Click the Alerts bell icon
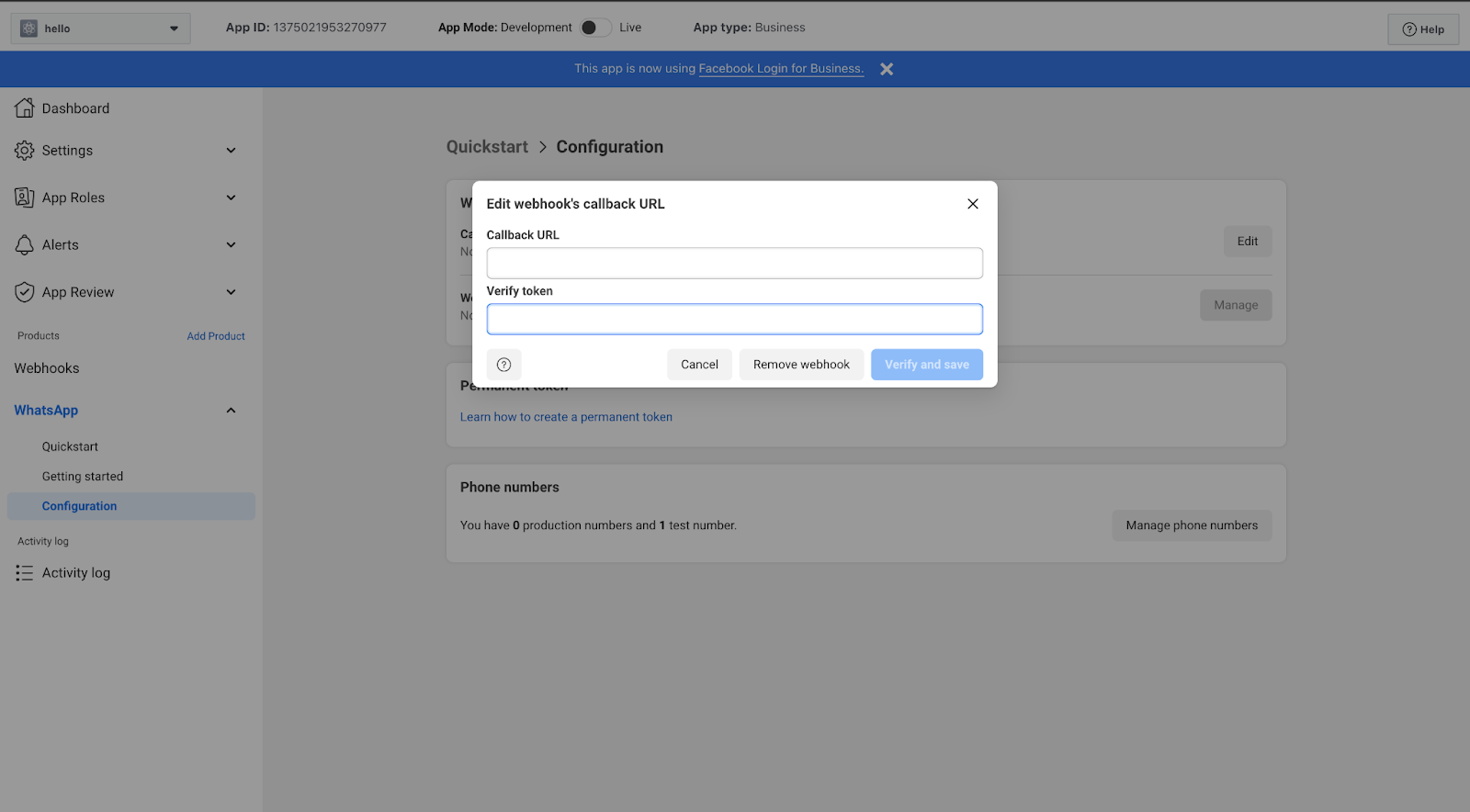 (x=25, y=245)
